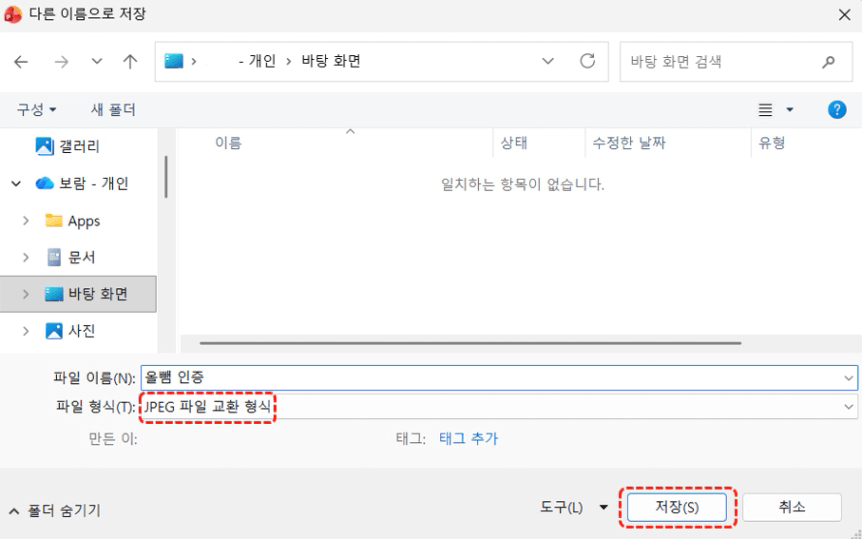Expand the address bar history dropdown
Screen dimensions: 862x539
548,61
